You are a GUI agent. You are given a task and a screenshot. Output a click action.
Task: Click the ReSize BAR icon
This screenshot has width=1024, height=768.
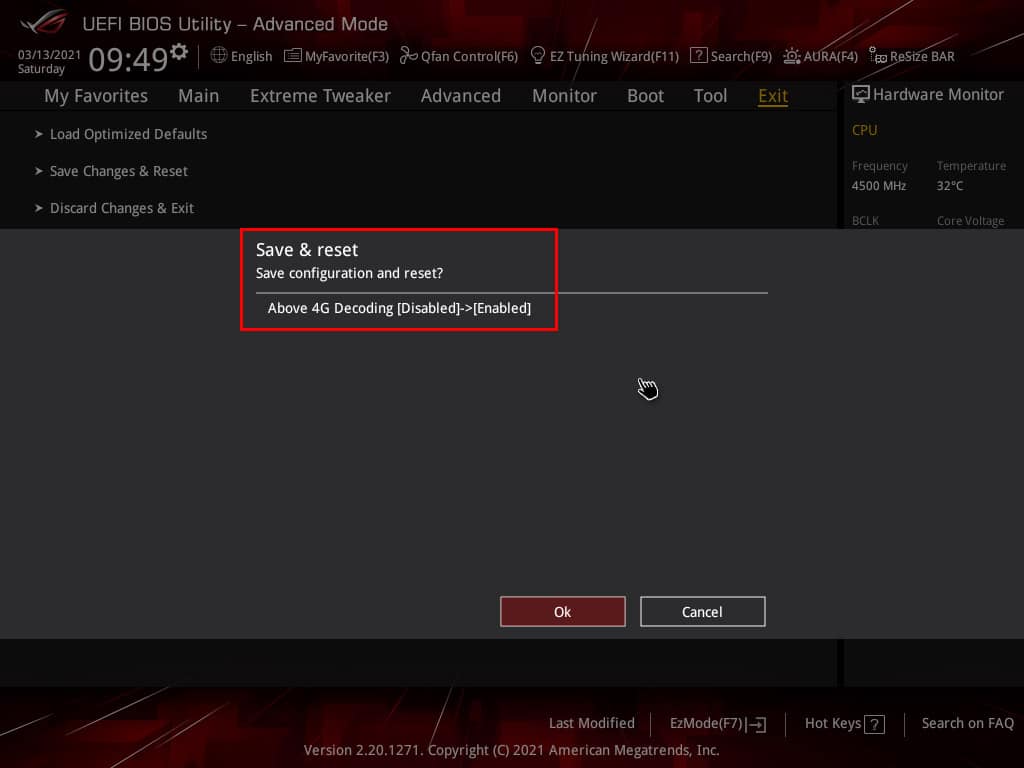pos(878,56)
